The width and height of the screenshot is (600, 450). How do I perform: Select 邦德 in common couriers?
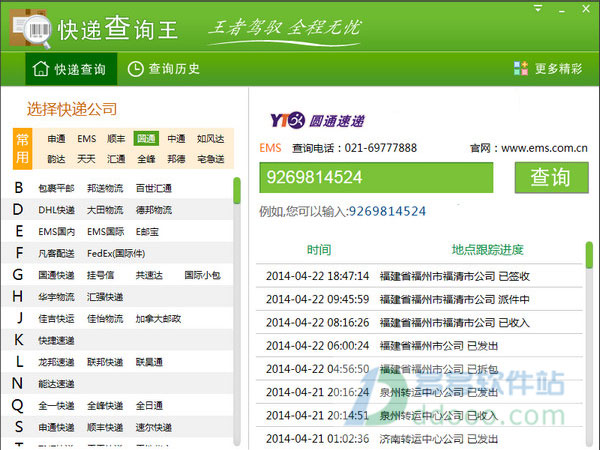pos(176,159)
